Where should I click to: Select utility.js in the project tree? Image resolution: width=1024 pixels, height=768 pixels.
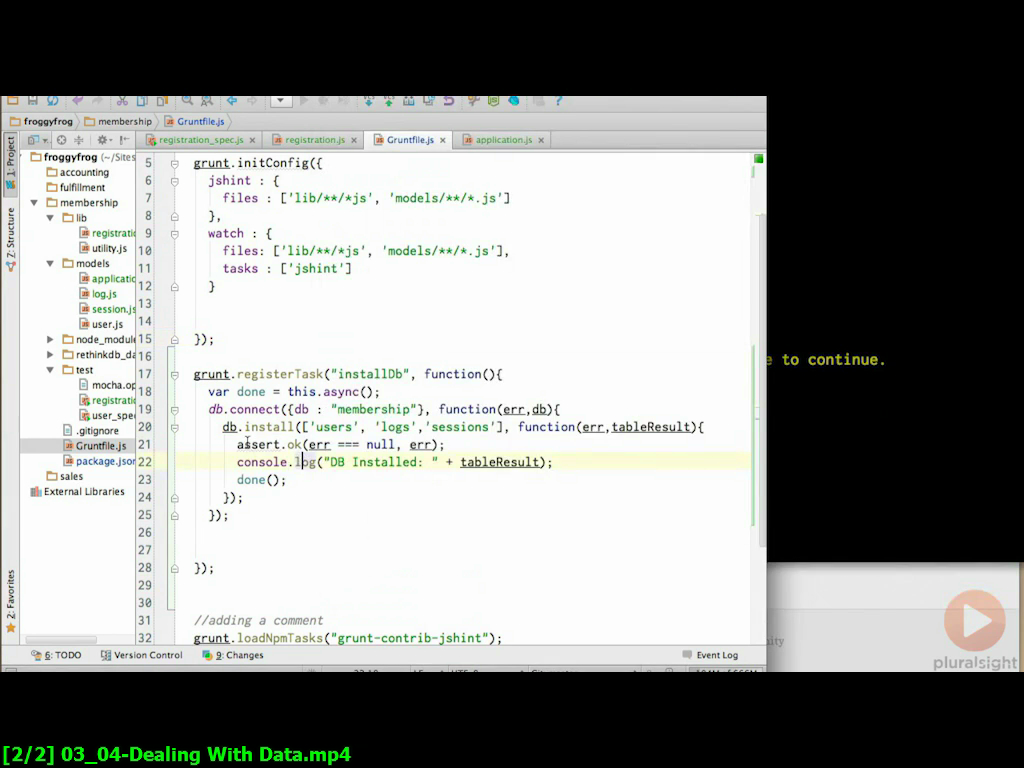[103, 248]
